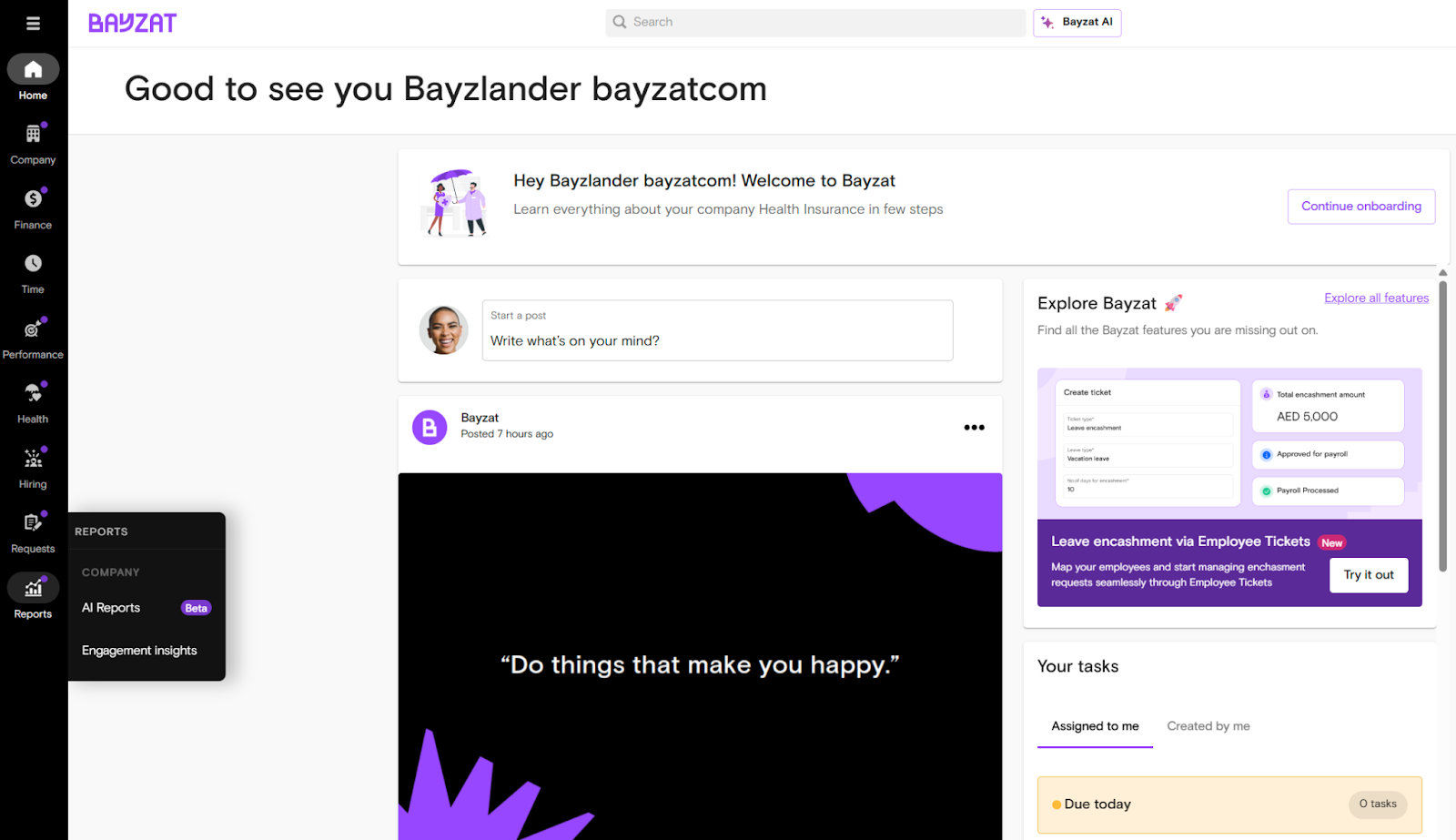Open the Health sidebar section
Screen dimensions: 1456x840
pyautogui.click(x=33, y=403)
